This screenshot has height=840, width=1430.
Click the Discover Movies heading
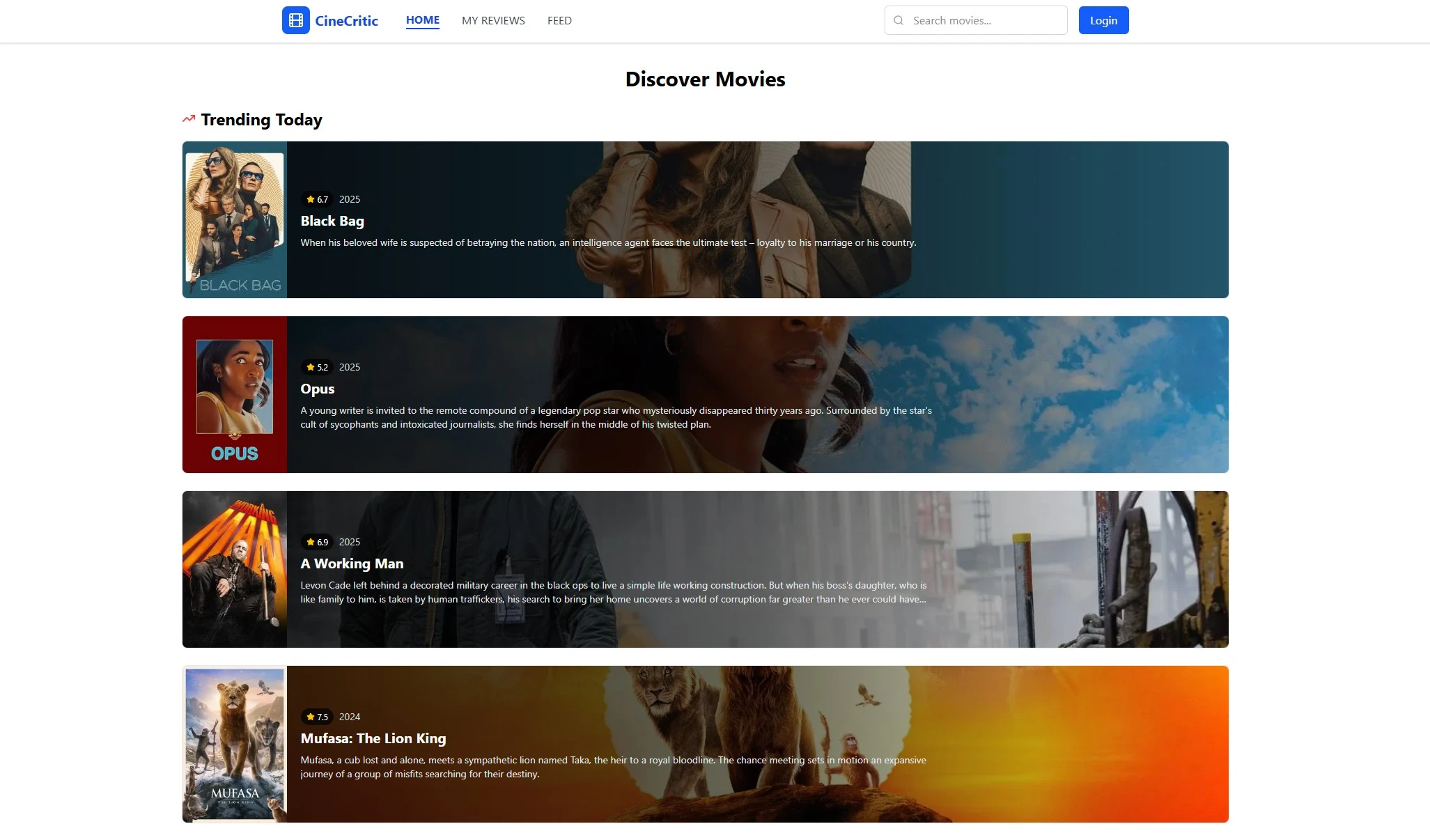coord(705,79)
